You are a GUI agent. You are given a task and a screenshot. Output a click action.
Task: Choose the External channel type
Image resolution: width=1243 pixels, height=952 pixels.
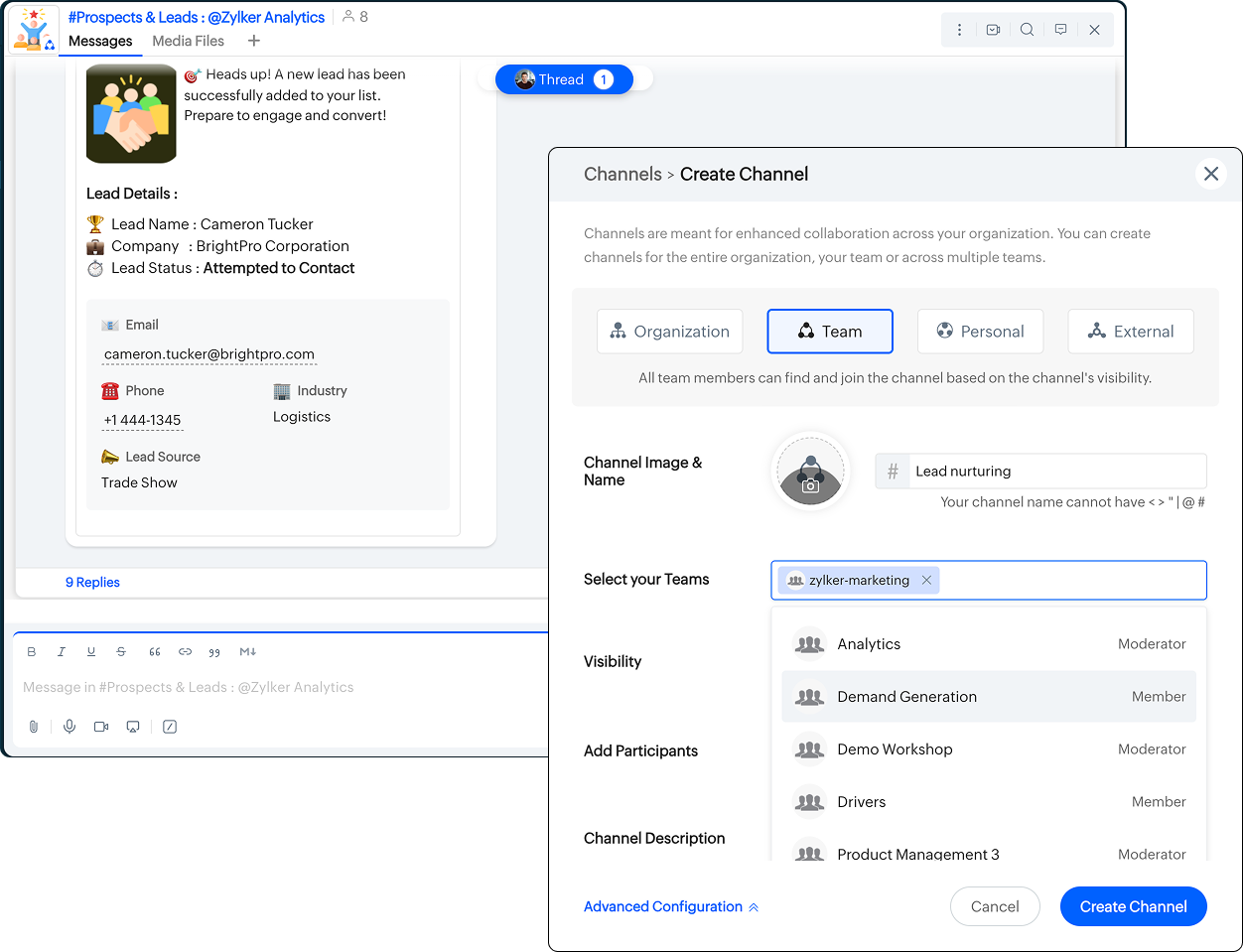(x=1131, y=332)
